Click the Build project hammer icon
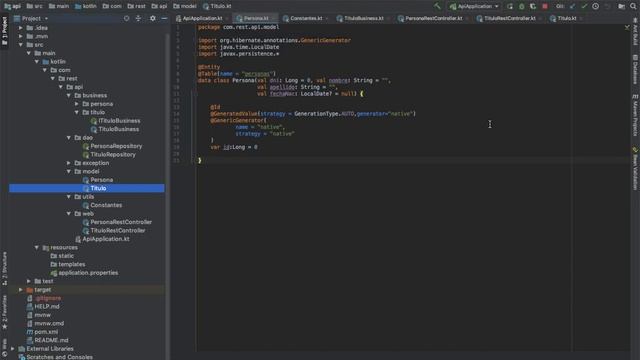The image size is (640, 360). point(437,6)
